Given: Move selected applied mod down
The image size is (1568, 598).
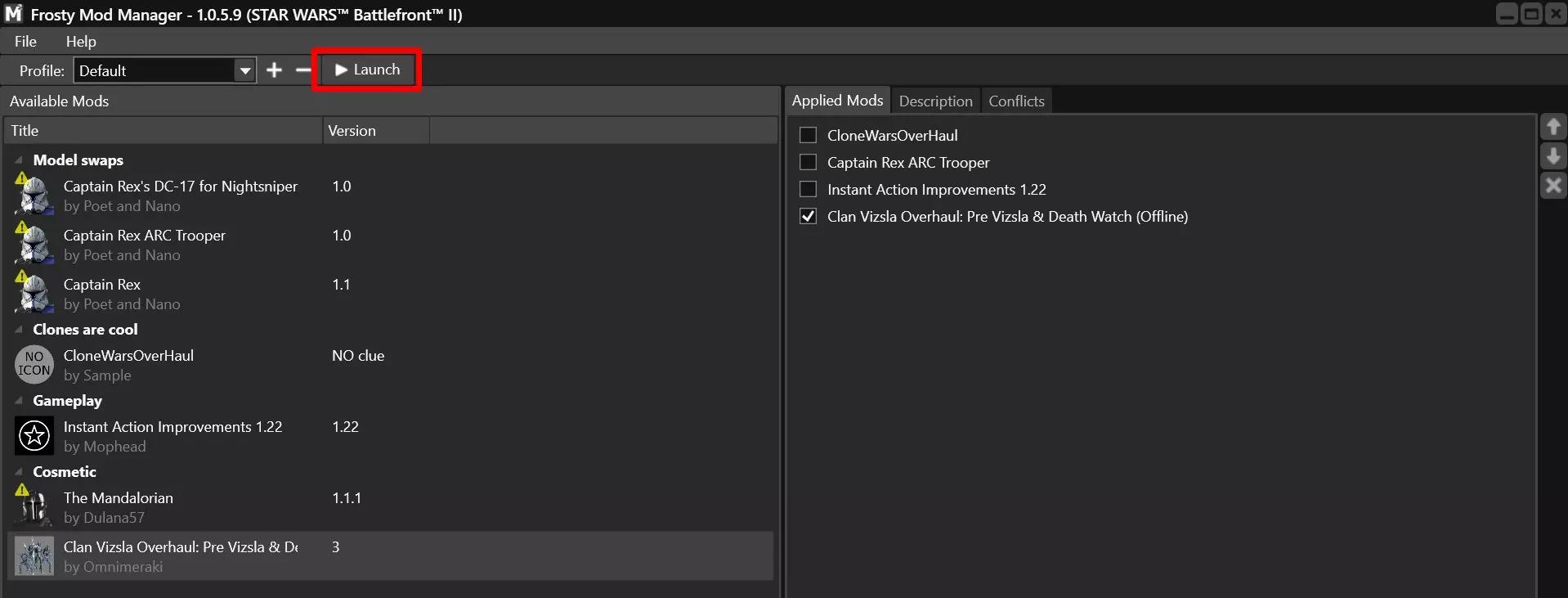Looking at the screenshot, I should pos(1553,156).
